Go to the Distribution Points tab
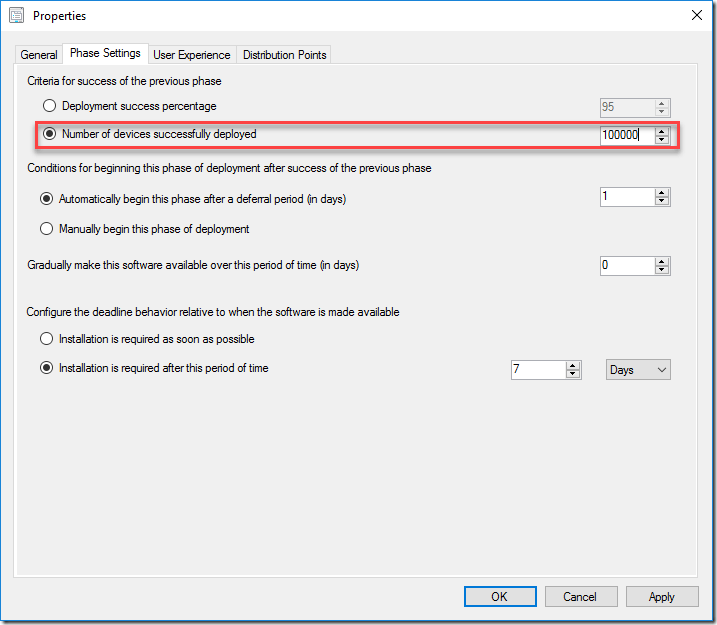The image size is (717, 625). pyautogui.click(x=284, y=55)
